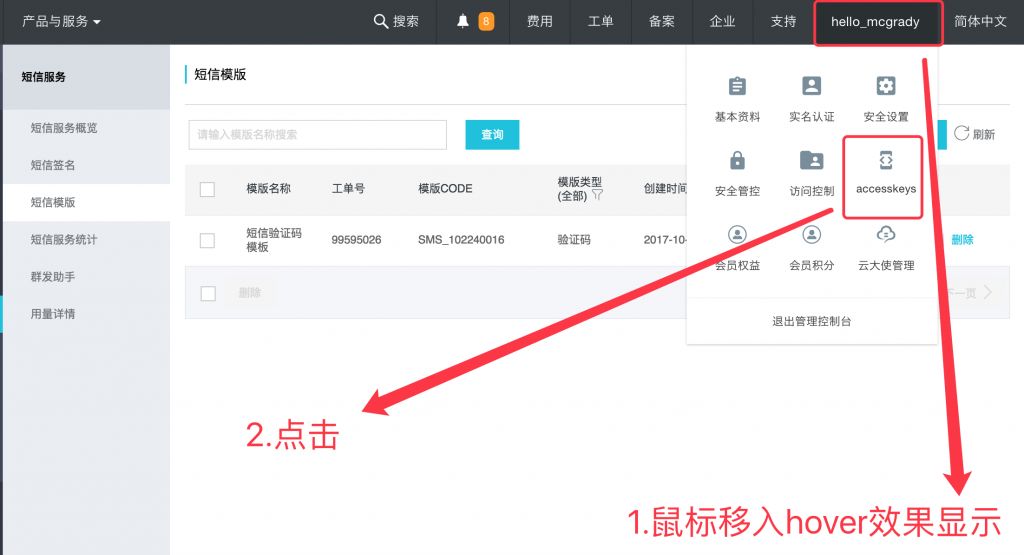Viewport: 1024px width, 555px height.
Task: Toggle the checkbox beside bottom 删除 button
Action: 208,293
